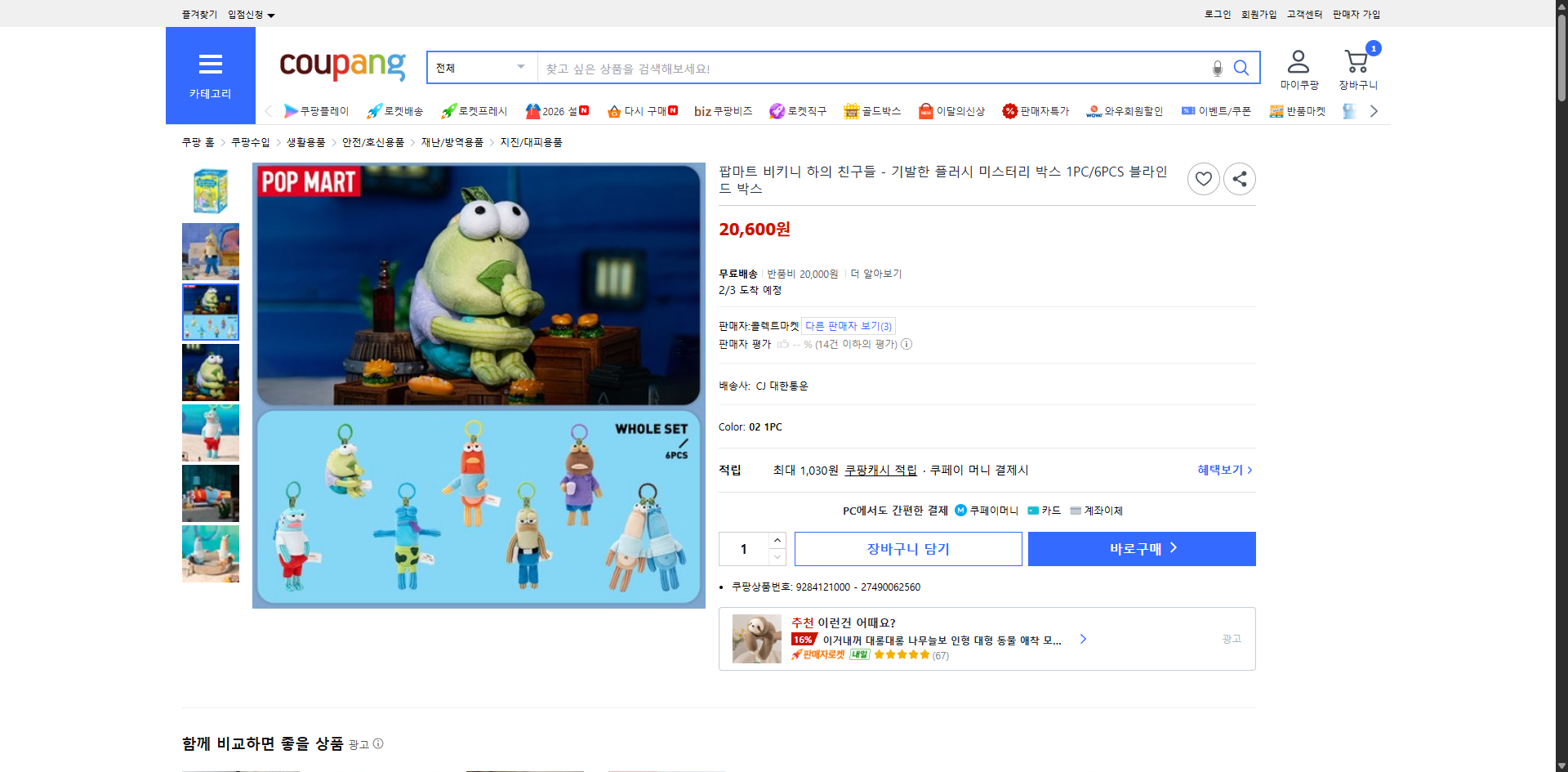Select 지진/대피용품 in the breadcrumb
This screenshot has width=1568, height=772.
tap(532, 141)
